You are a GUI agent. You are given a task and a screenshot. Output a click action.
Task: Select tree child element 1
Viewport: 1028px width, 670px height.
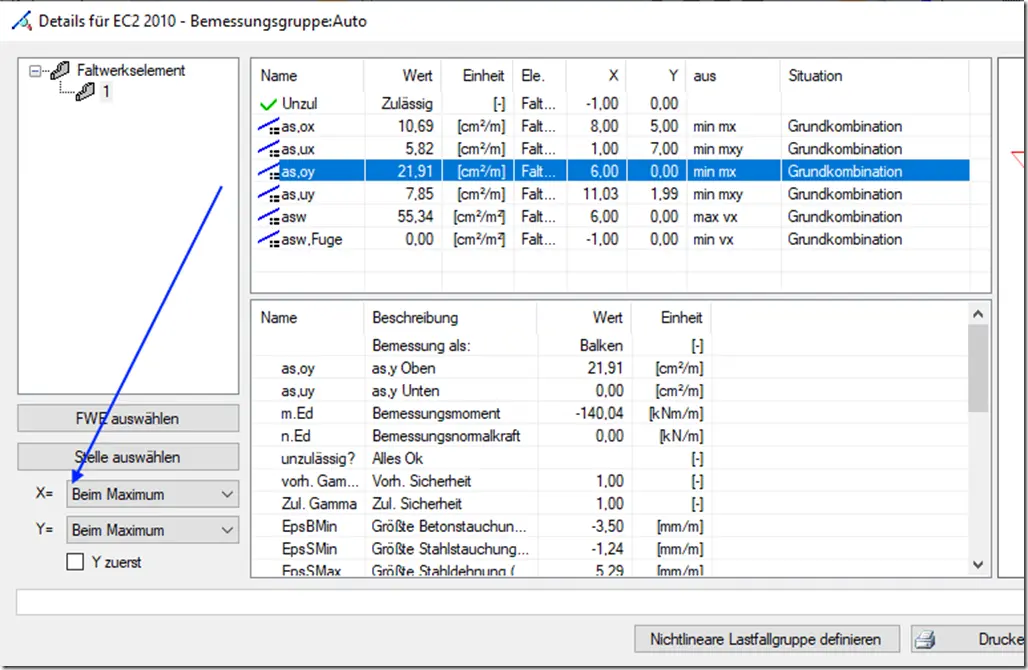[106, 91]
